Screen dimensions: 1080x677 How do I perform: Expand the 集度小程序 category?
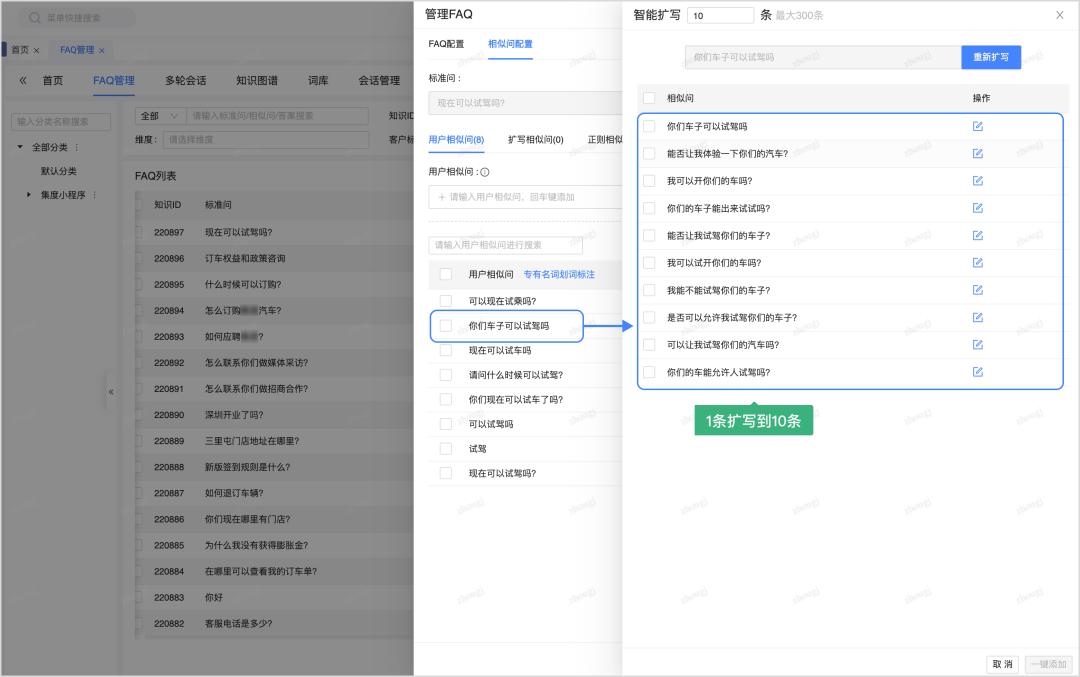pos(29,194)
